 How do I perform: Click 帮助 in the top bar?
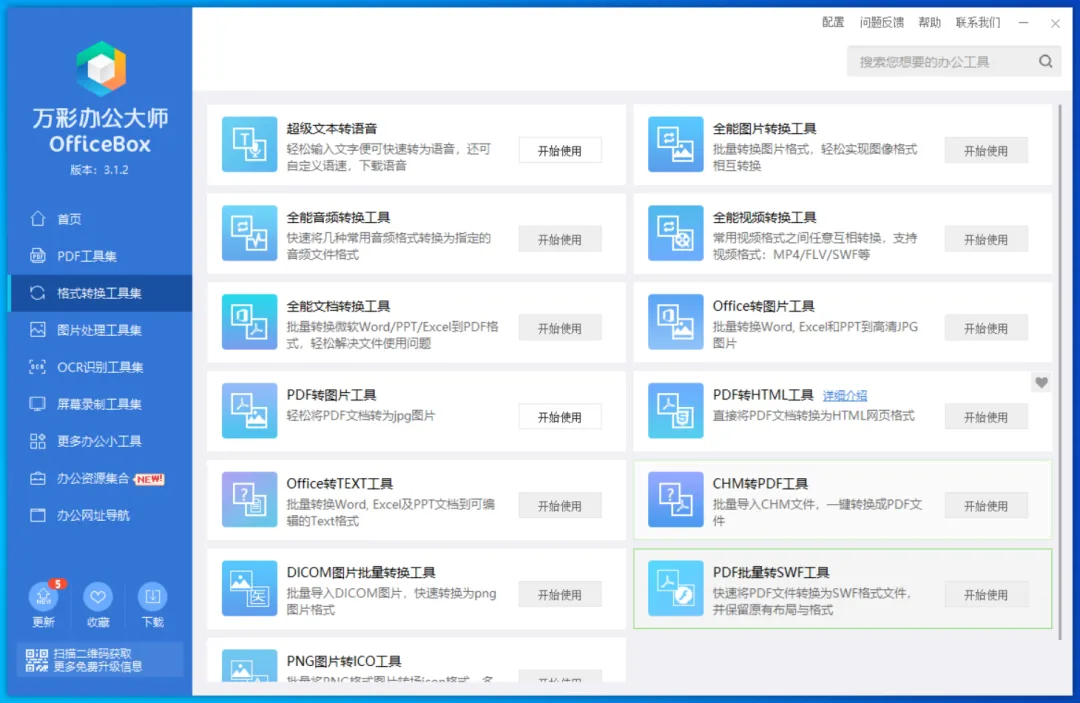click(929, 23)
